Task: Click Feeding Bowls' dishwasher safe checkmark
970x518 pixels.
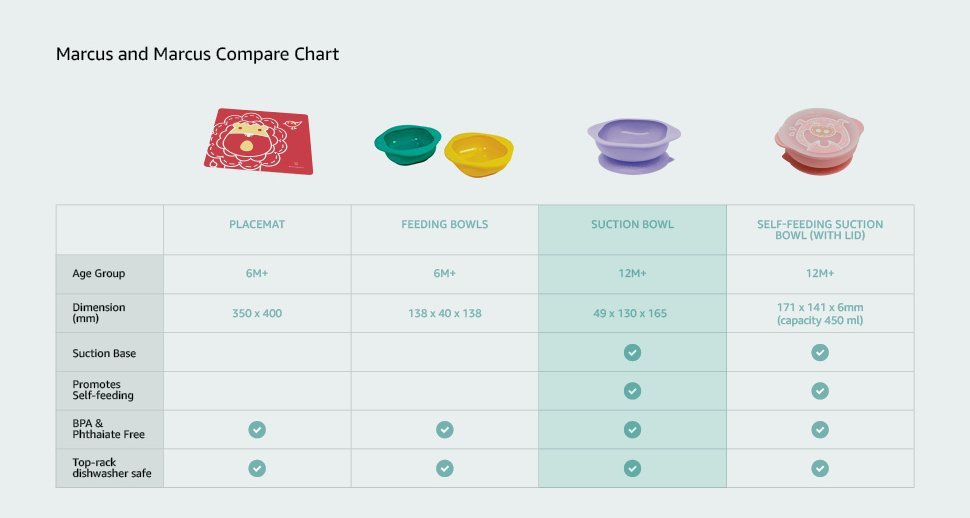Action: pos(445,468)
